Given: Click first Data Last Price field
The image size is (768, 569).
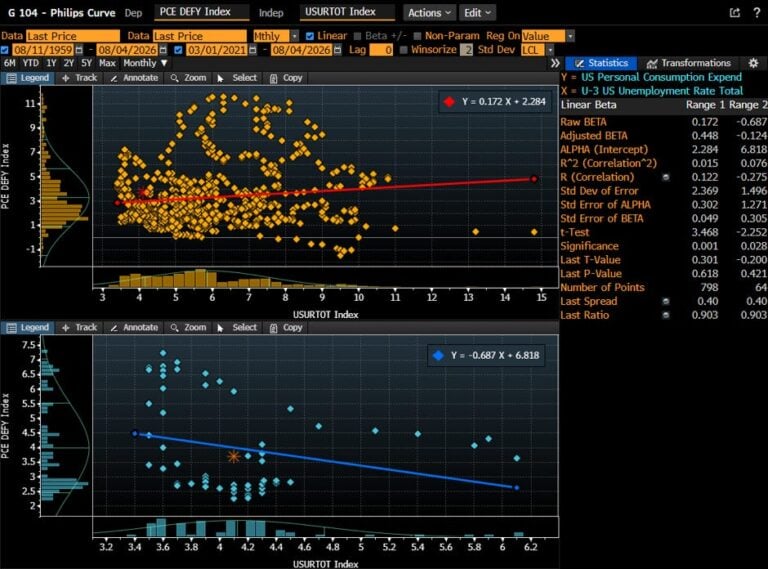Looking at the screenshot, I should pyautogui.click(x=72, y=36).
